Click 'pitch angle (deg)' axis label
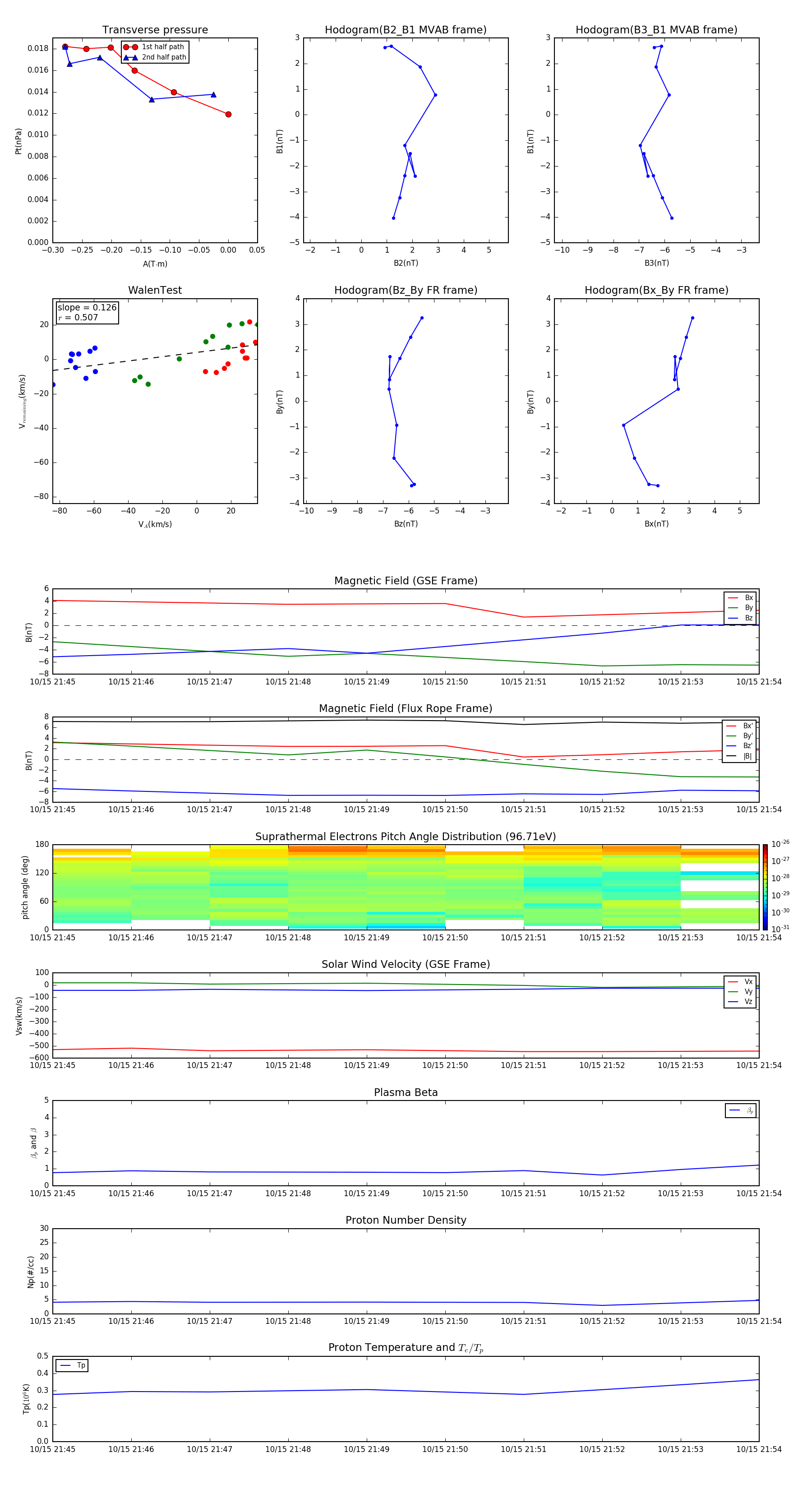The image size is (812, 1489). coord(25,887)
